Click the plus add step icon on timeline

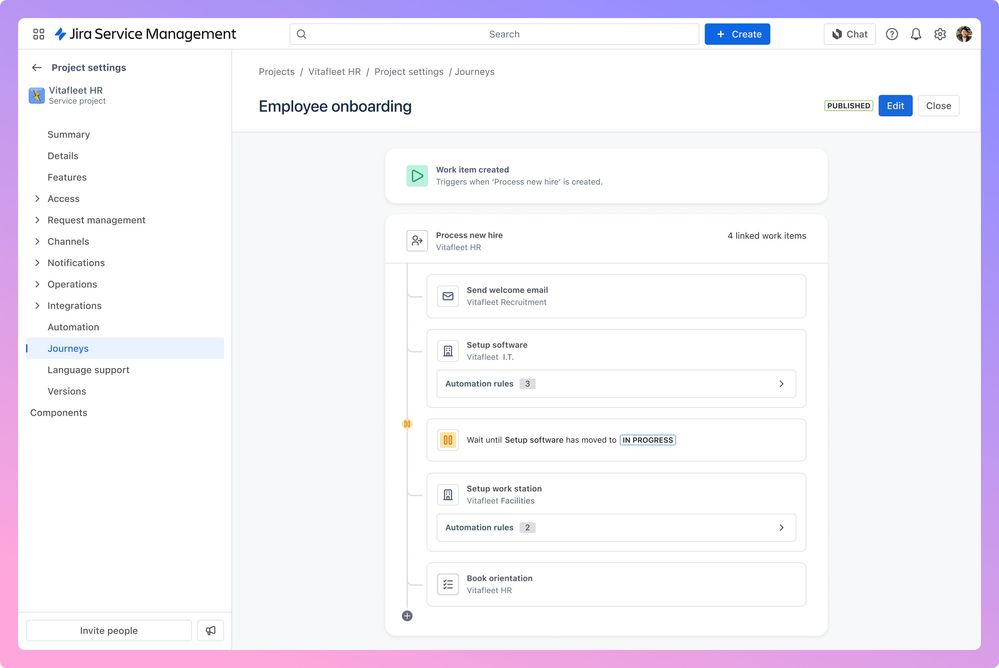point(407,616)
